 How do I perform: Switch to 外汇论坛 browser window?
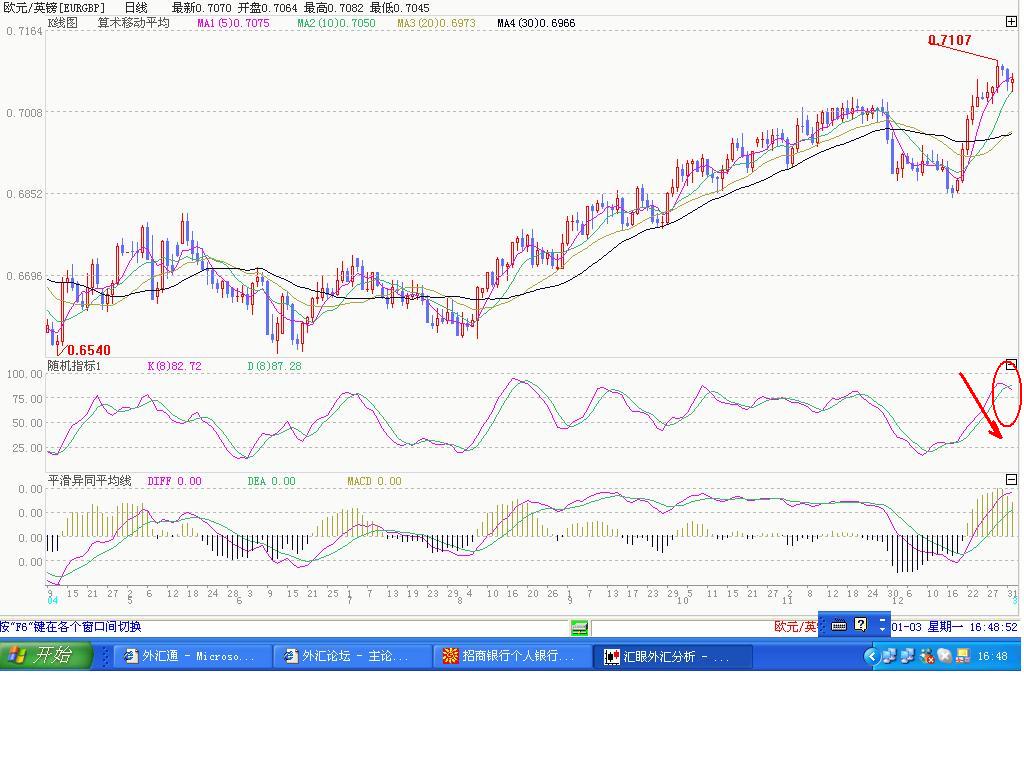pyautogui.click(x=350, y=656)
